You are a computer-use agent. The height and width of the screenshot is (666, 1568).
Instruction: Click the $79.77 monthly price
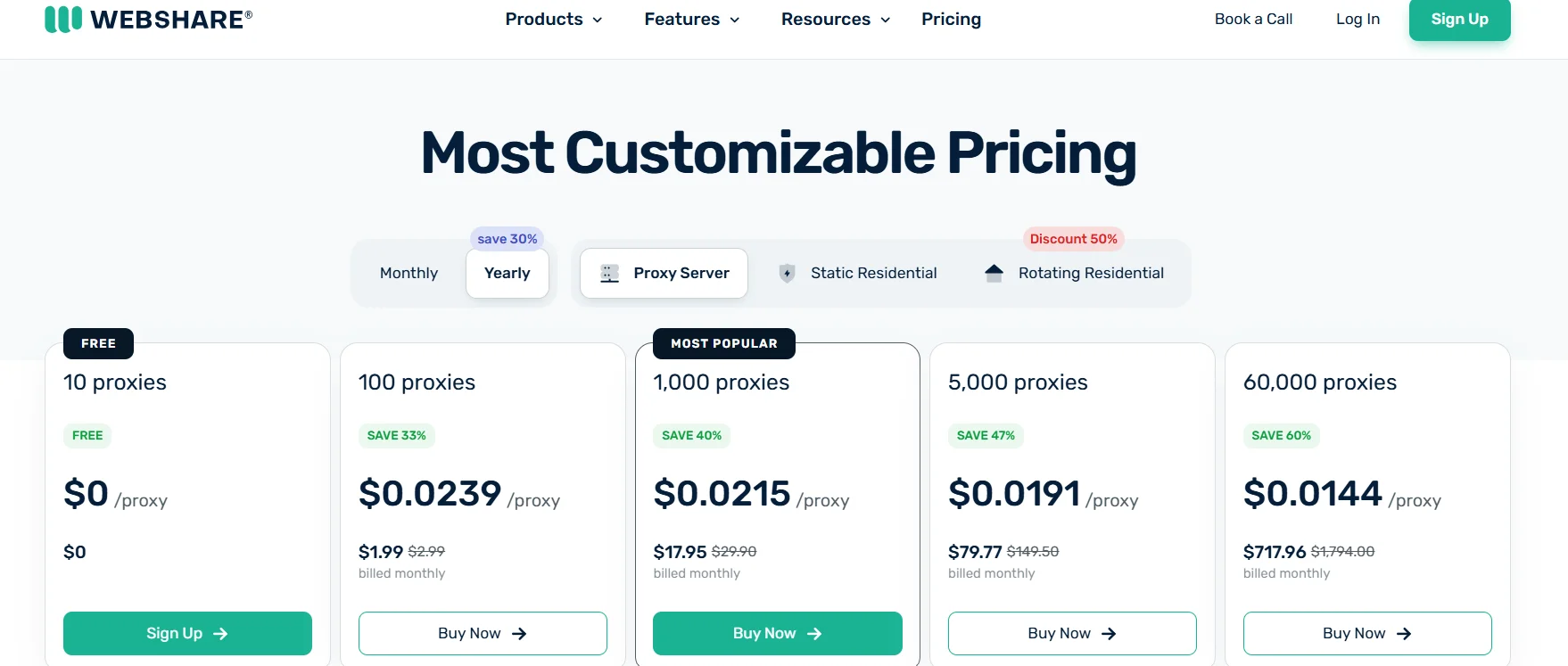click(x=975, y=552)
